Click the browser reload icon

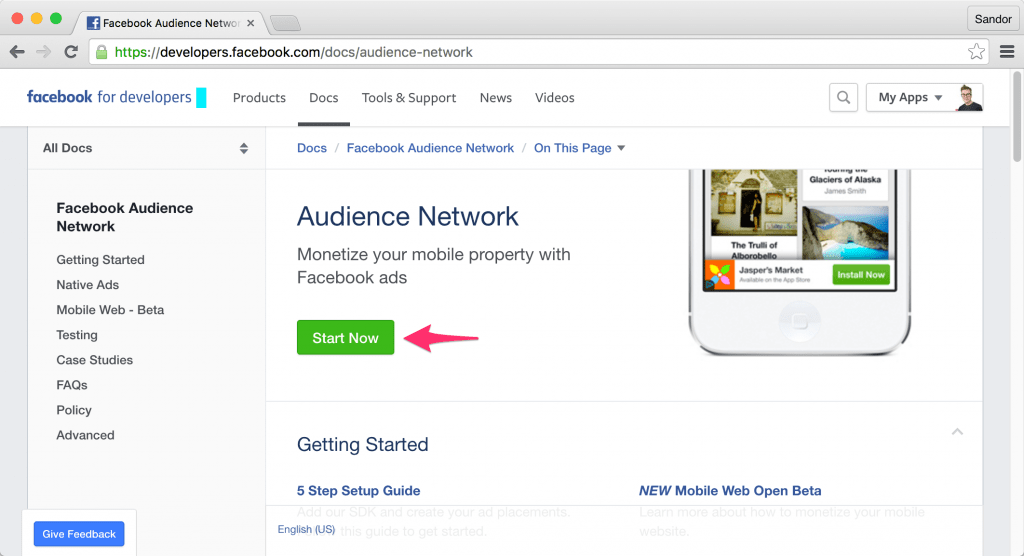(71, 52)
